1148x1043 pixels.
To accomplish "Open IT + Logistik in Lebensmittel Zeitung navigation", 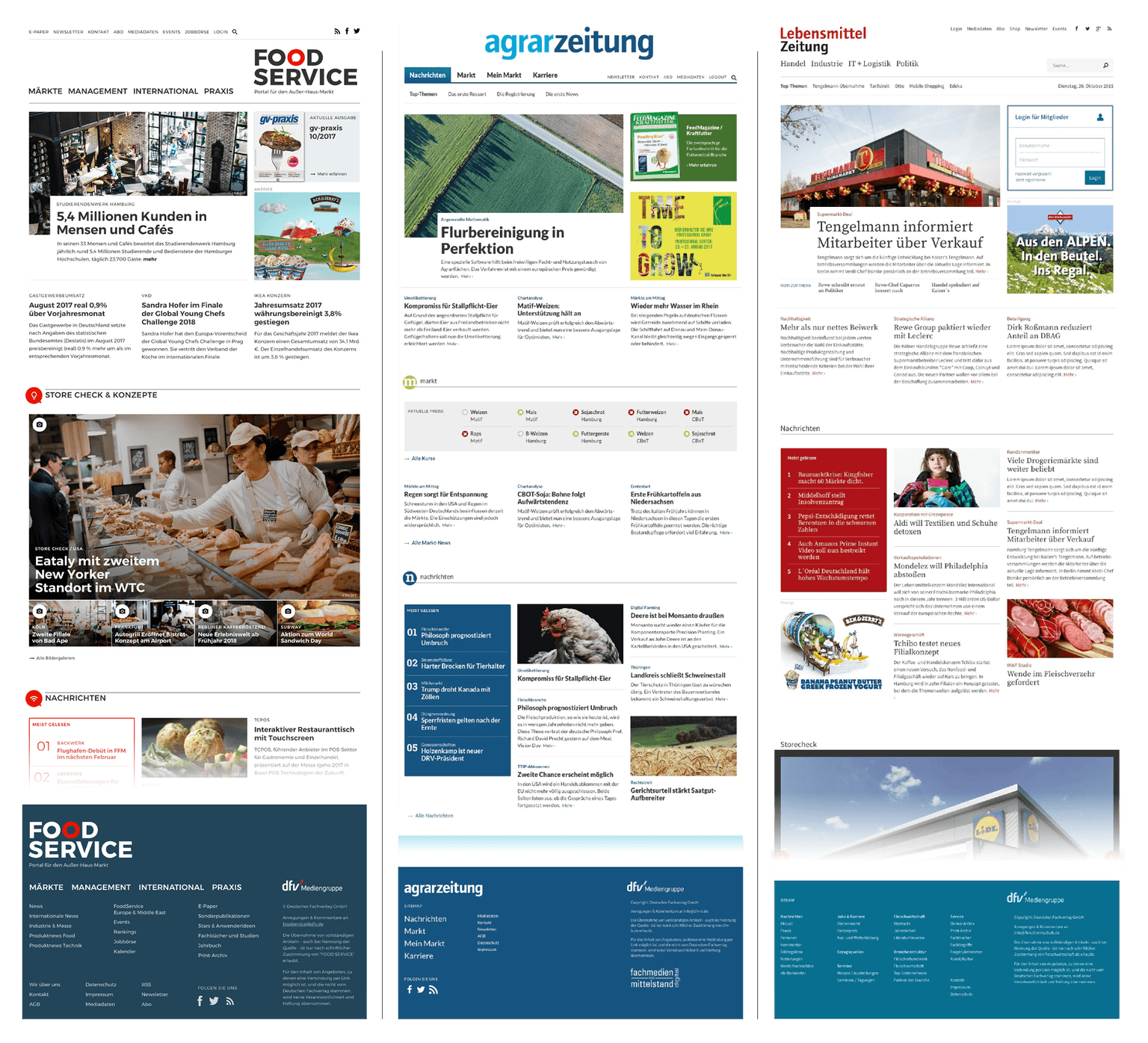I will pos(870,64).
